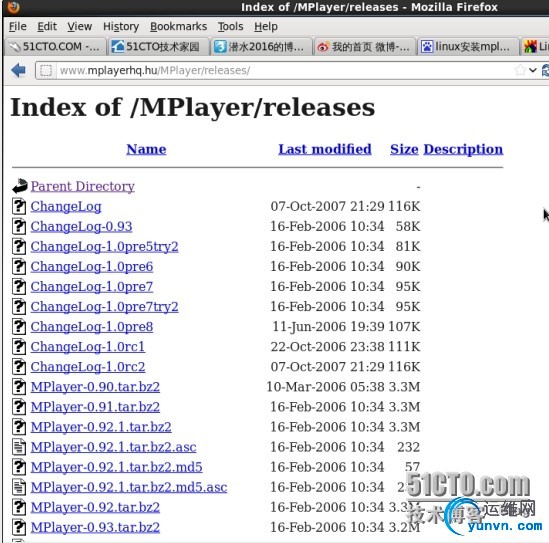Download MPlayer-0.91.tar.bz2
Viewport: 549px width, 543px height.
[x=95, y=406]
